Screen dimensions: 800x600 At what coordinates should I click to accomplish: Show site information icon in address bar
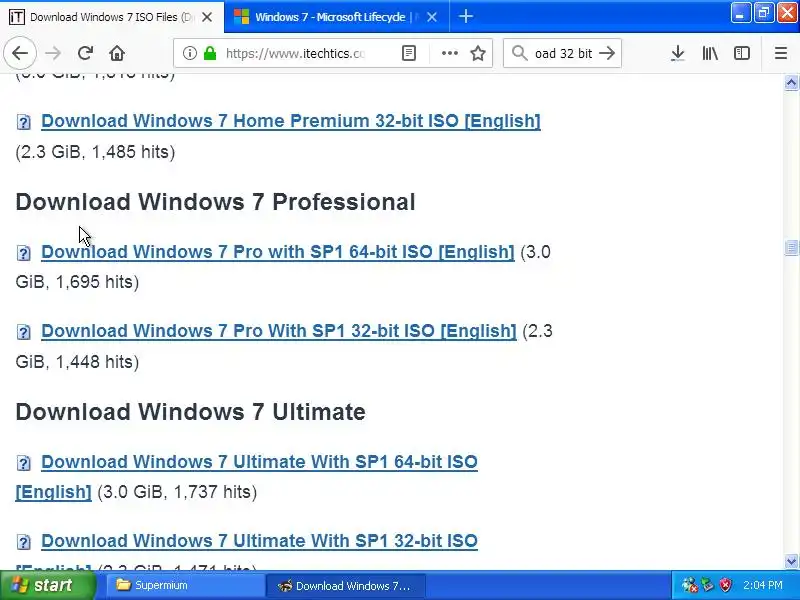[189, 53]
